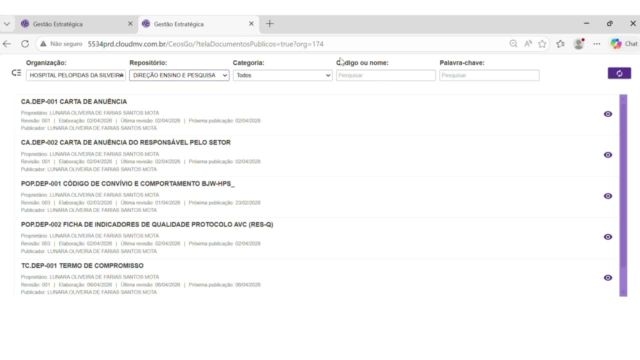Reload the page in the browser
640x360 pixels.
tap(25, 44)
